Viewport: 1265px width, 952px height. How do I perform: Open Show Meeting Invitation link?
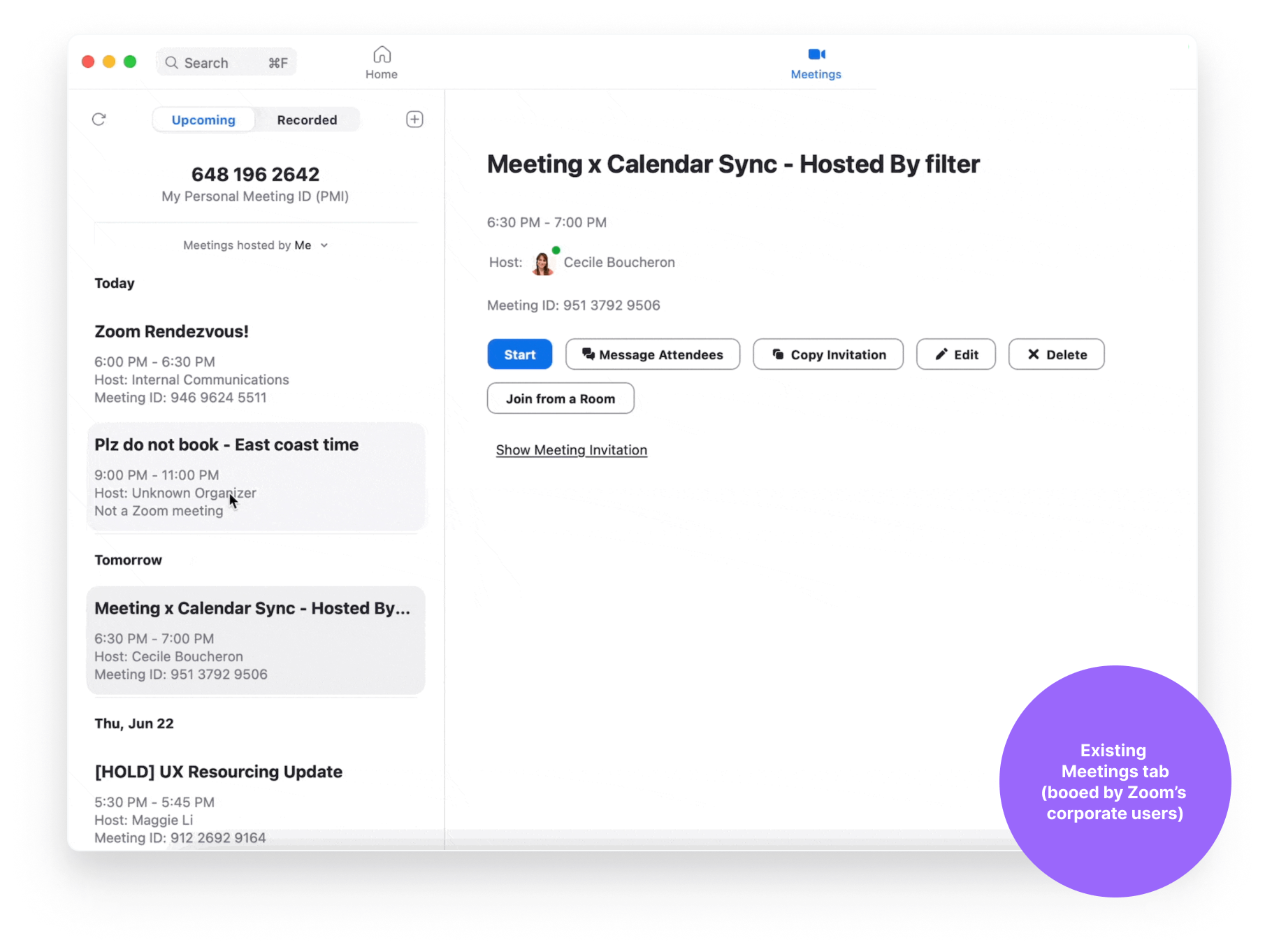(571, 450)
